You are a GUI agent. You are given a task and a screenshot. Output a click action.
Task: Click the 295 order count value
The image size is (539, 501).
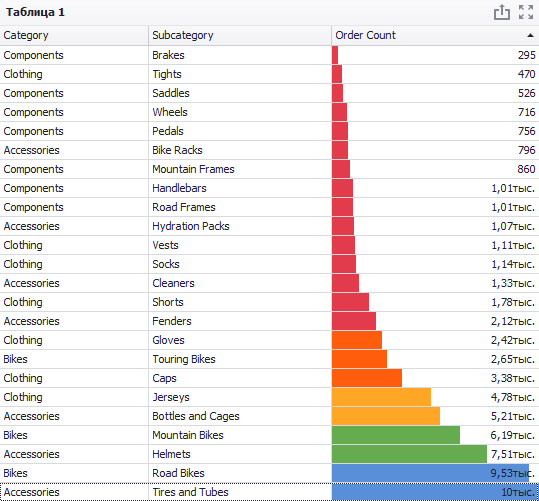(x=527, y=55)
